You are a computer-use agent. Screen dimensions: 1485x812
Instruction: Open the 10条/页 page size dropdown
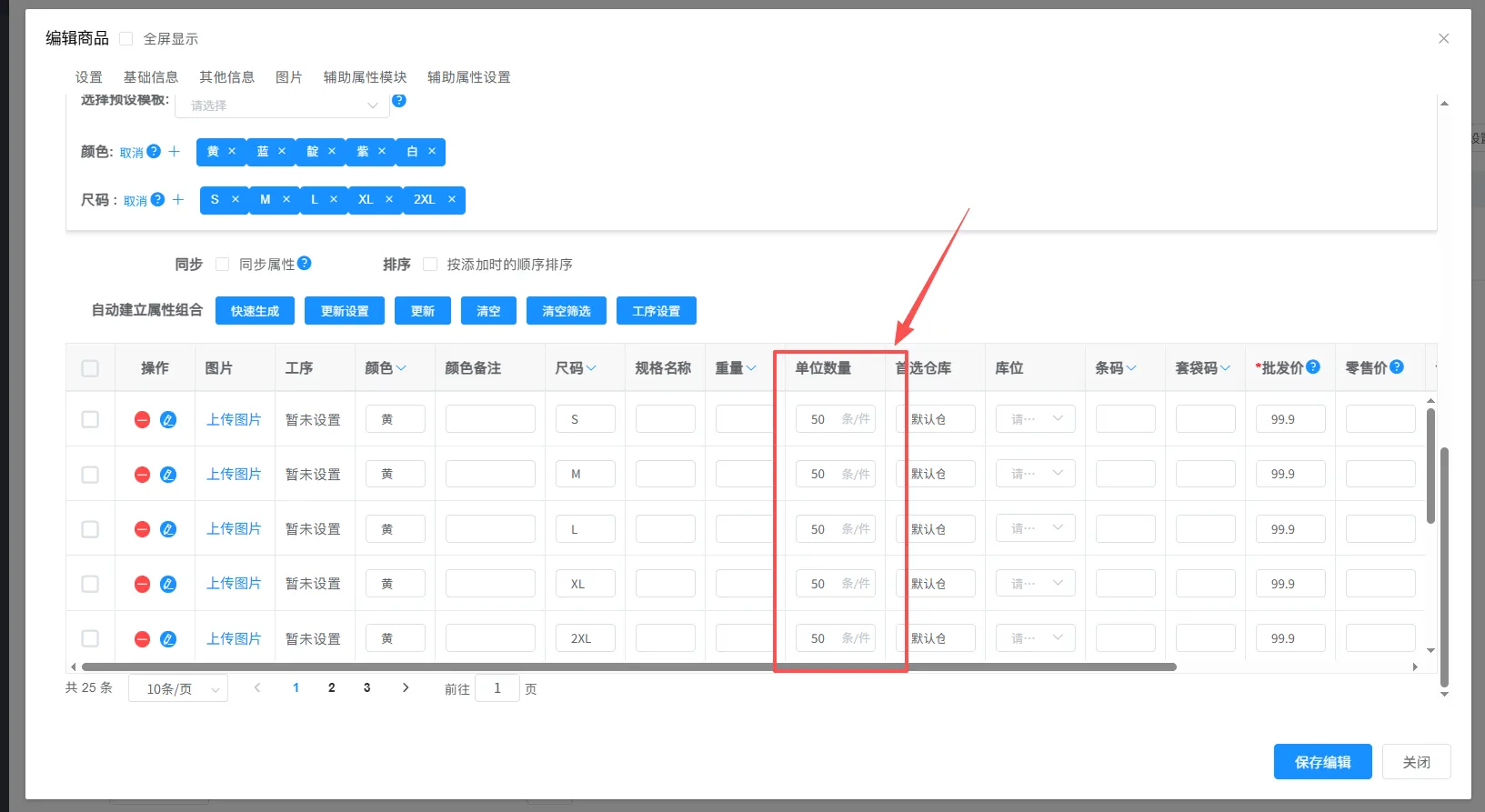pos(178,689)
